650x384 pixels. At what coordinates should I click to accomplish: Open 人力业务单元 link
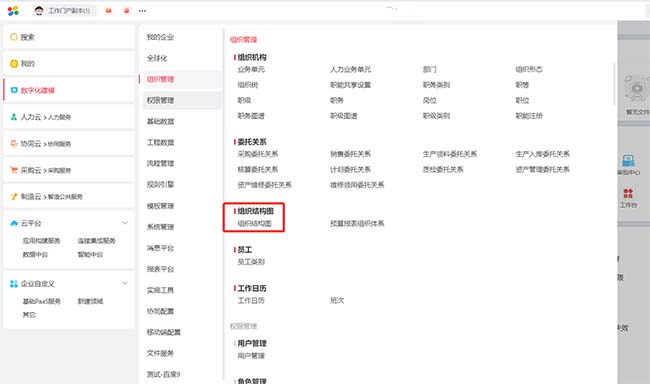pyautogui.click(x=350, y=69)
